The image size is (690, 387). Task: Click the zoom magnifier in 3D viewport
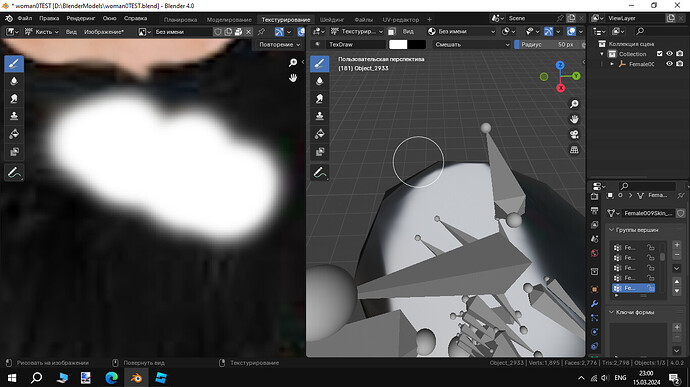pyautogui.click(x=574, y=104)
